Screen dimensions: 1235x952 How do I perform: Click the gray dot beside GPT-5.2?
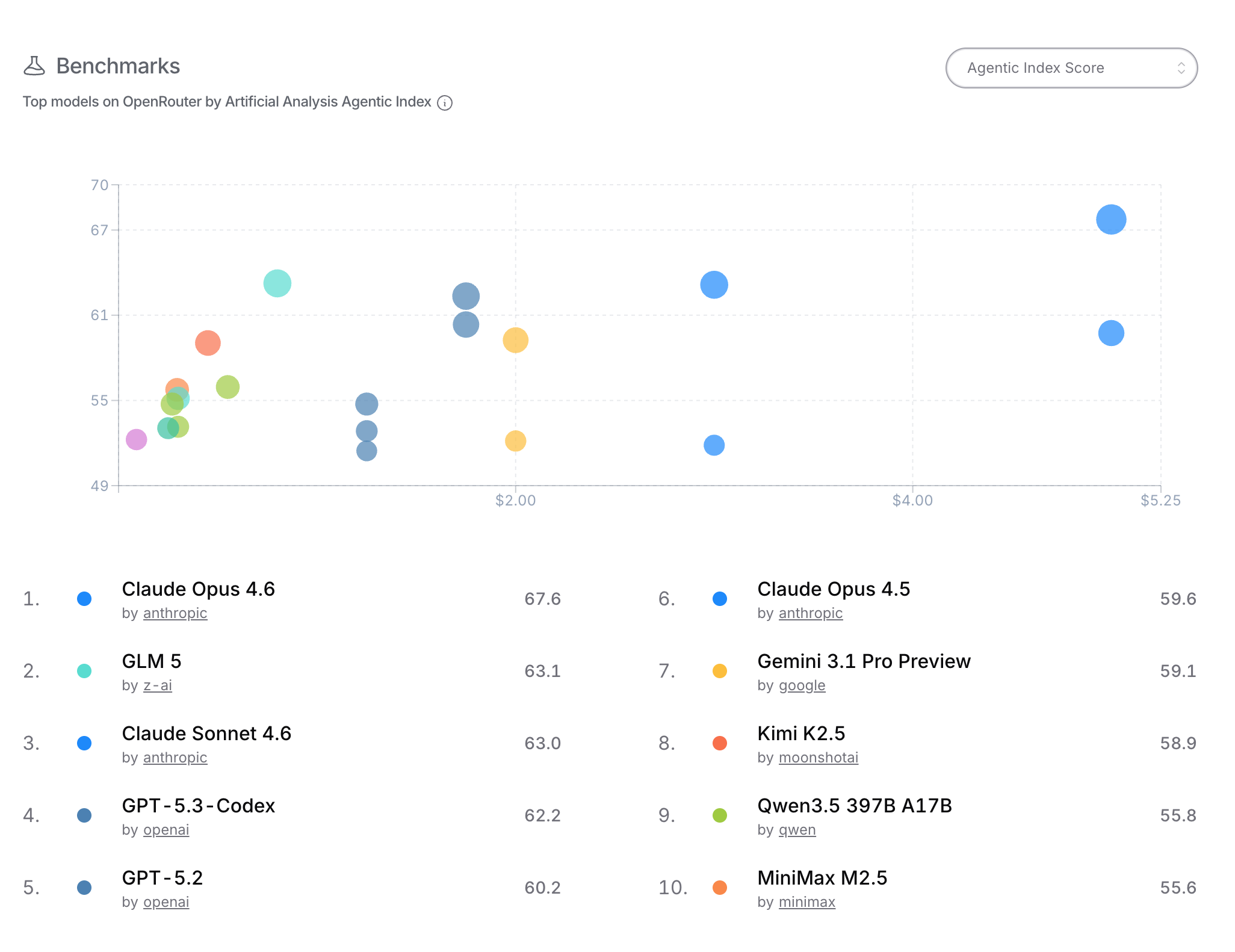coord(84,888)
